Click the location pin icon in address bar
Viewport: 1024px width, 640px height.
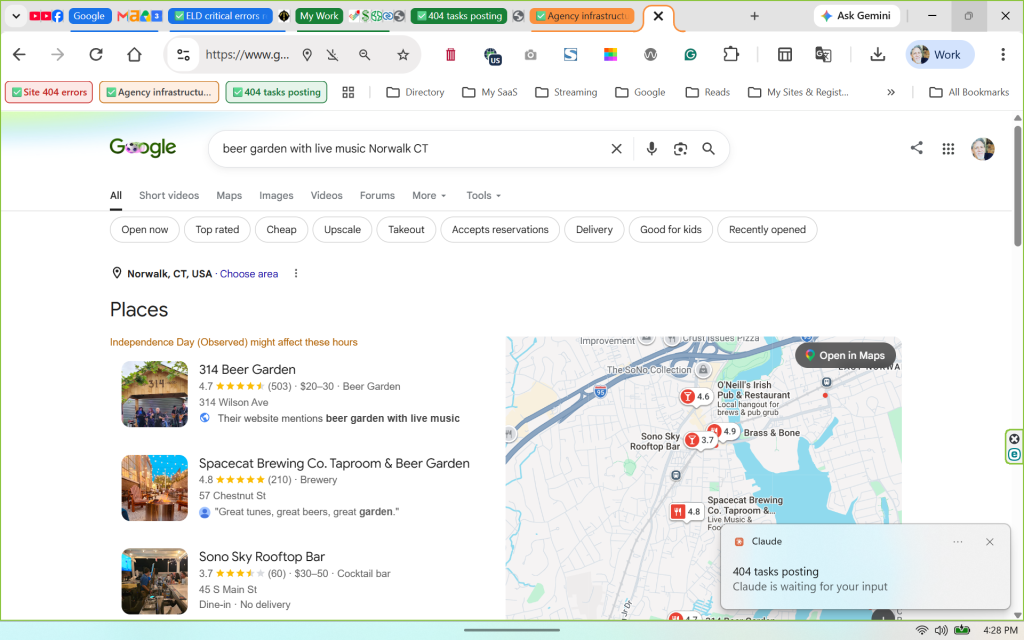pyautogui.click(x=307, y=55)
